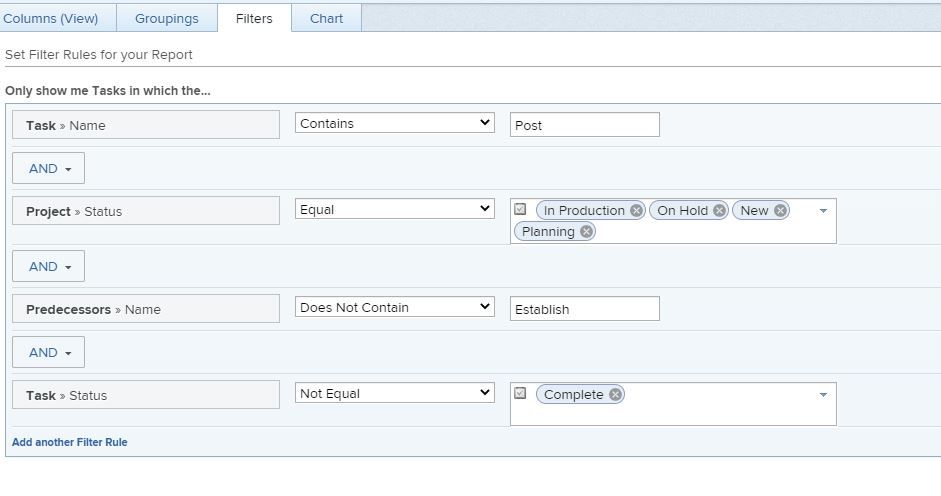Expand the Task Status values list arrow
941x496 pixels.
pyautogui.click(x=823, y=395)
